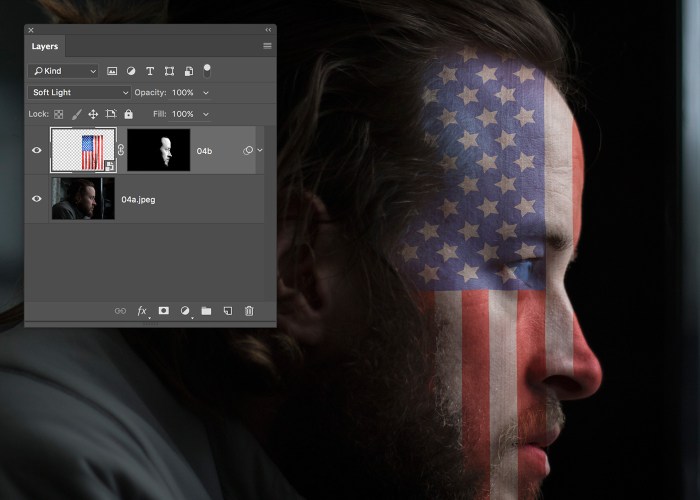
Task: Select the 04b flag layer thumbnail
Action: (83, 150)
